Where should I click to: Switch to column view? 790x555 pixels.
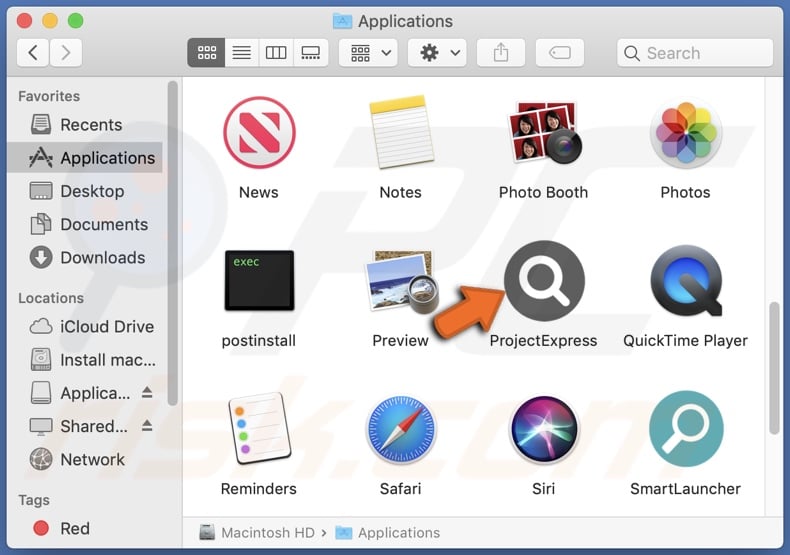click(x=276, y=52)
